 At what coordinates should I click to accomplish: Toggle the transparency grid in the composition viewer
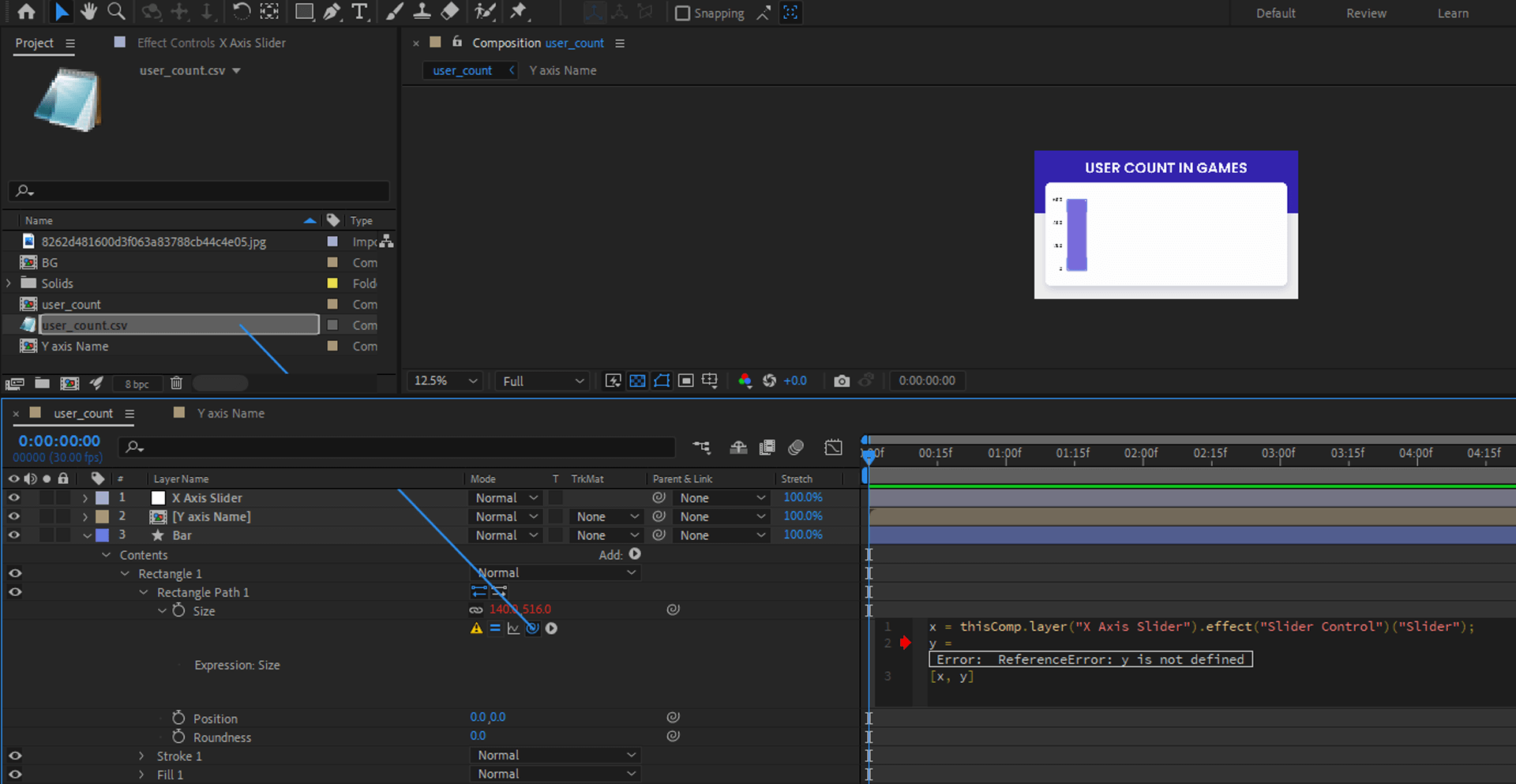click(x=637, y=381)
